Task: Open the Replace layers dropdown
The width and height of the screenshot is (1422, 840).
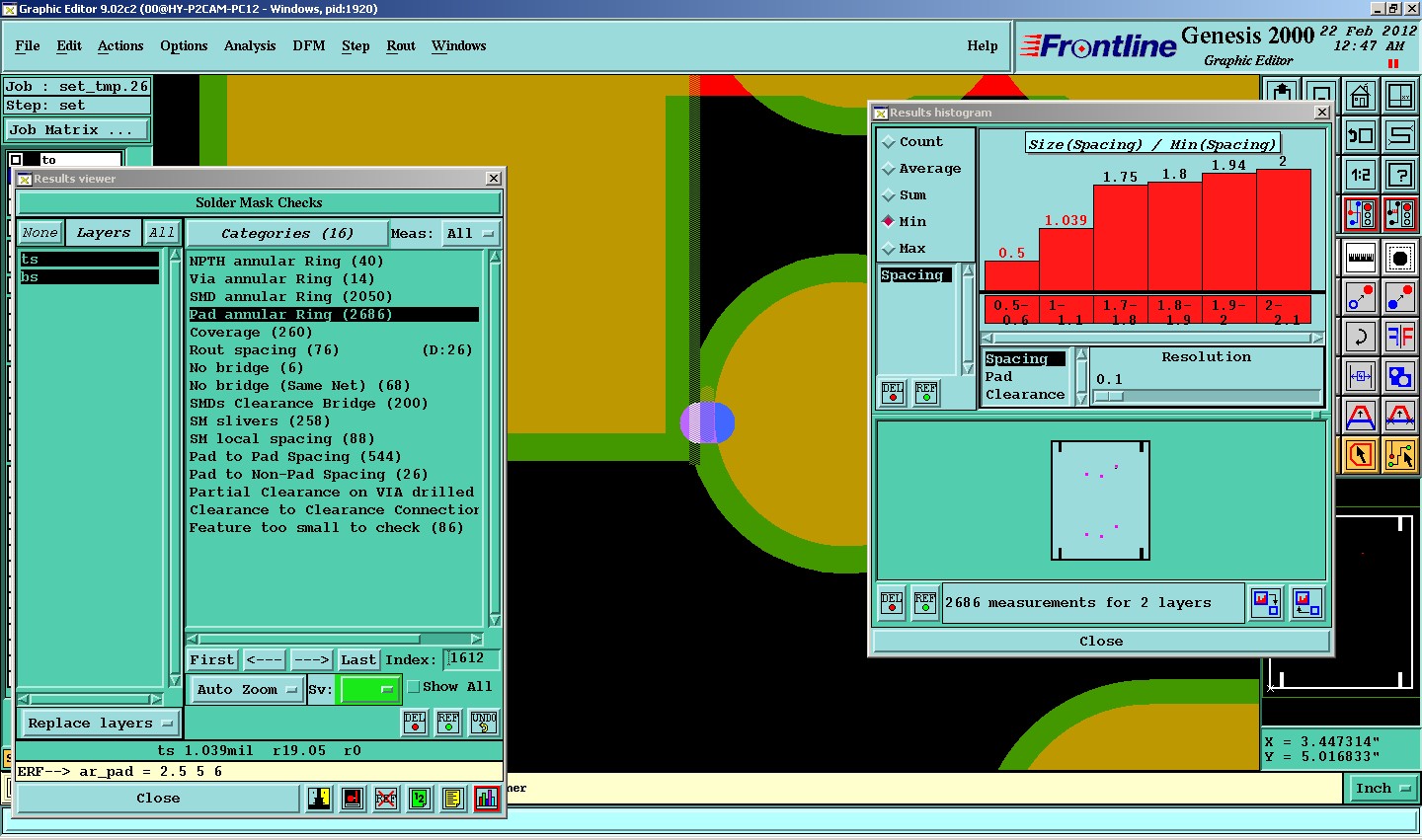Action: (x=101, y=724)
